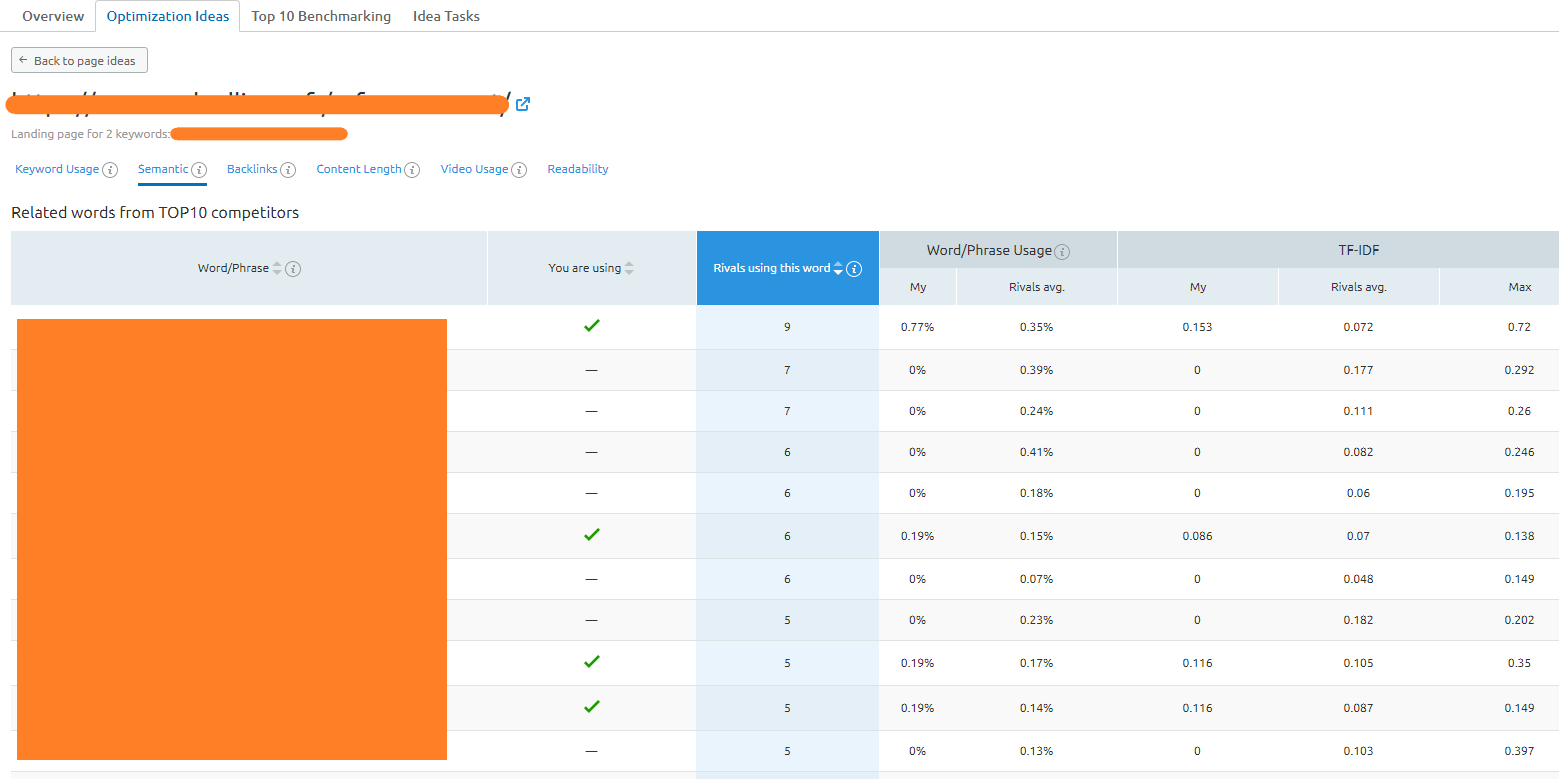Screen dimensions: 1559x779
Task: Click info icon in Word/Phrase column header
Action: tap(293, 269)
